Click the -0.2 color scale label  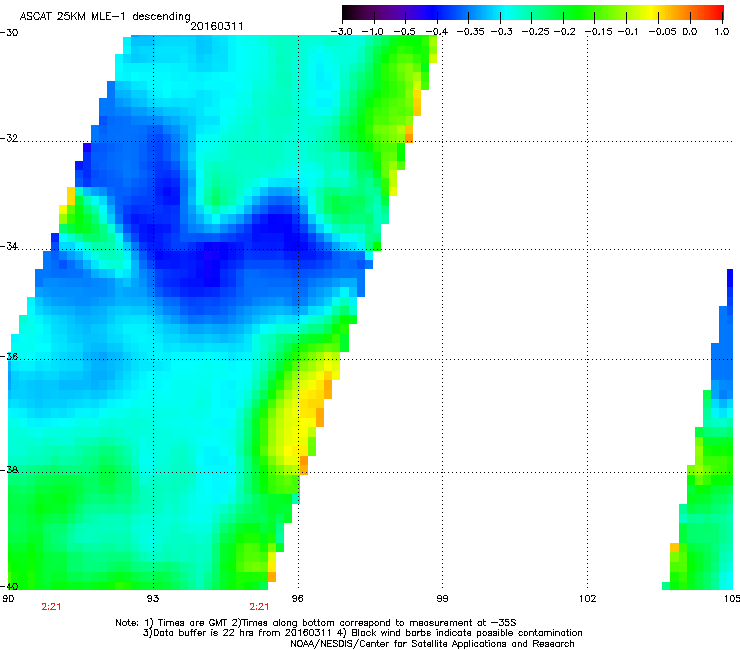(x=565, y=32)
